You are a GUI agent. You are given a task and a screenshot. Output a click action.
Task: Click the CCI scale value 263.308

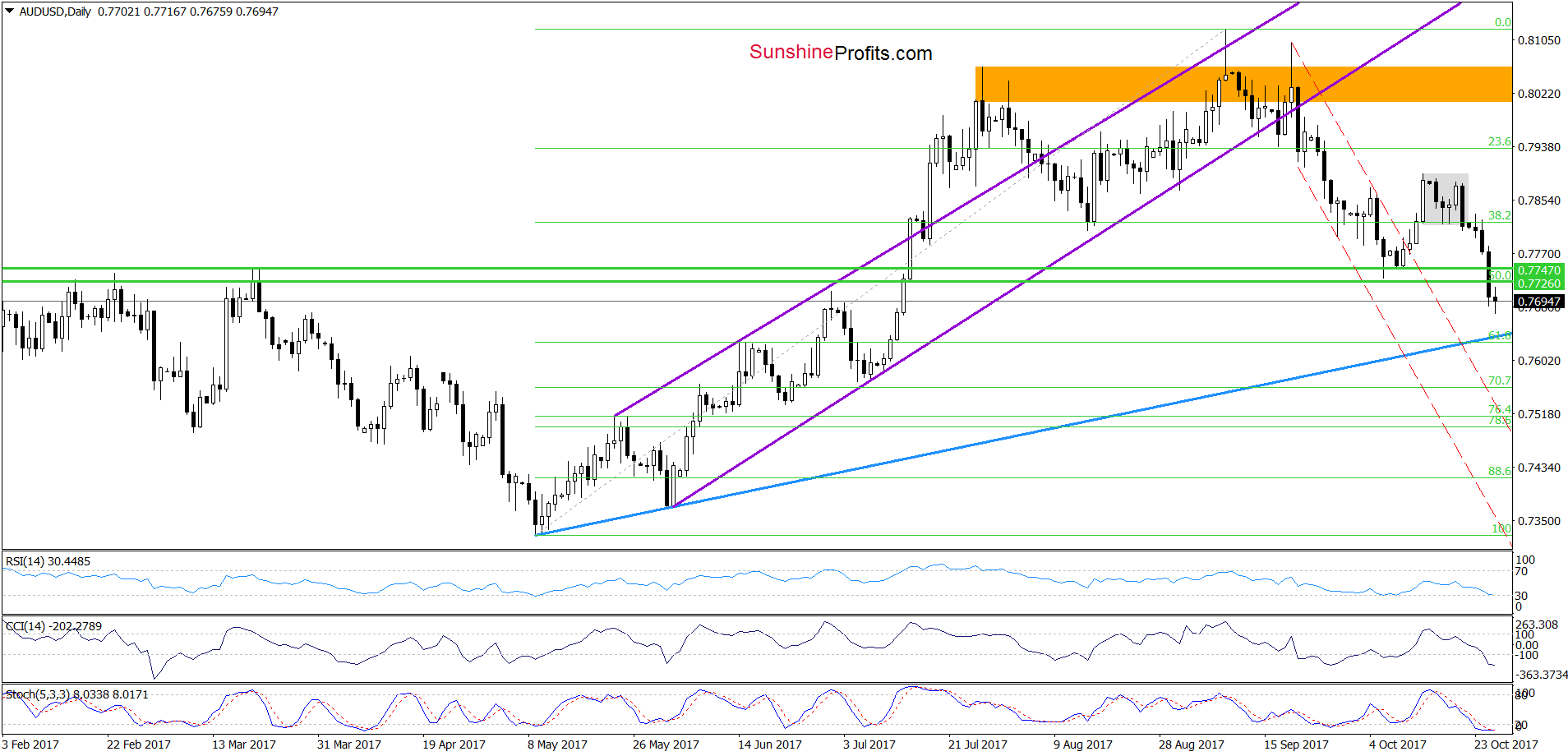[x=1537, y=625]
